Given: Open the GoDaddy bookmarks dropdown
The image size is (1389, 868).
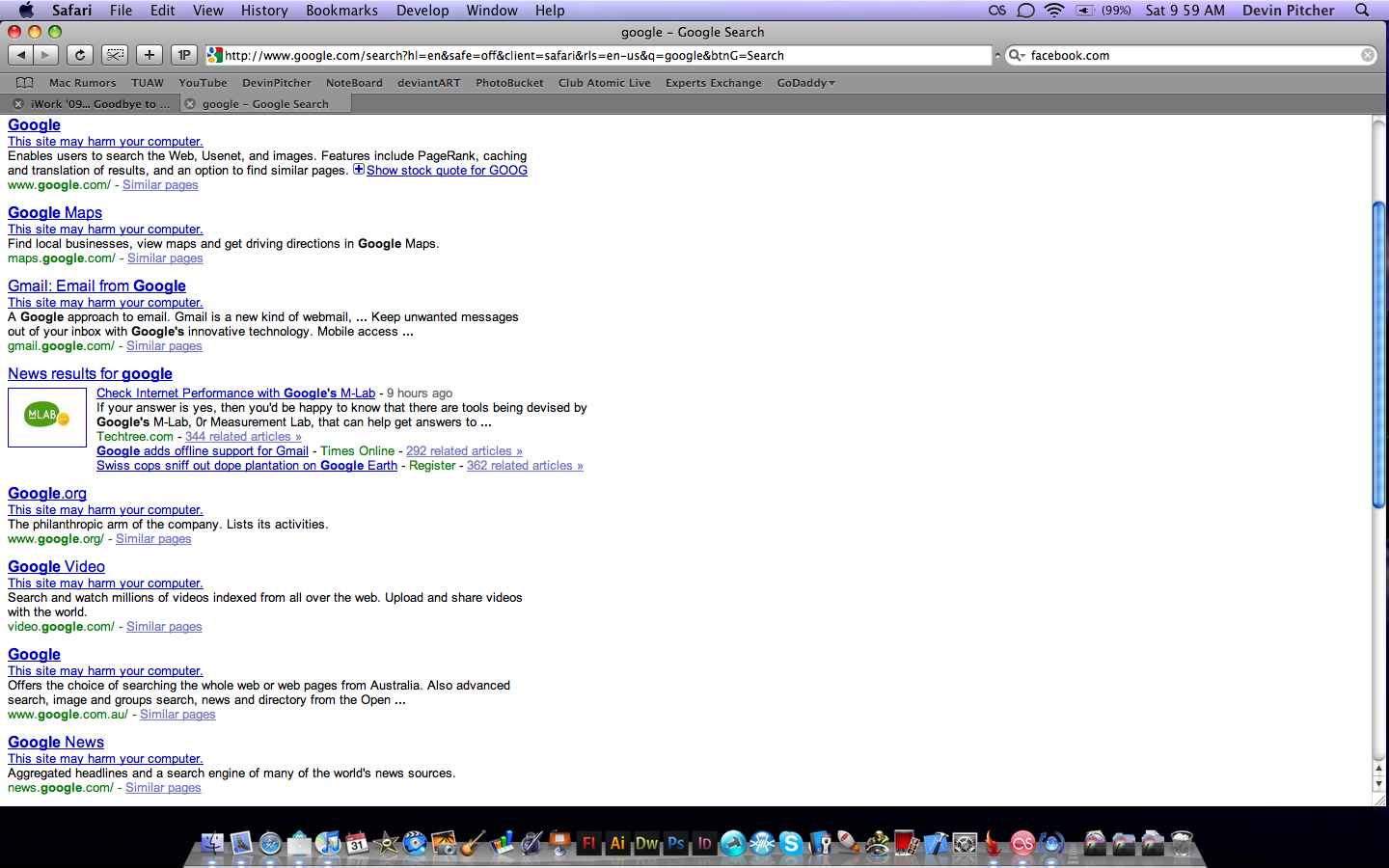Looking at the screenshot, I should coord(806,83).
